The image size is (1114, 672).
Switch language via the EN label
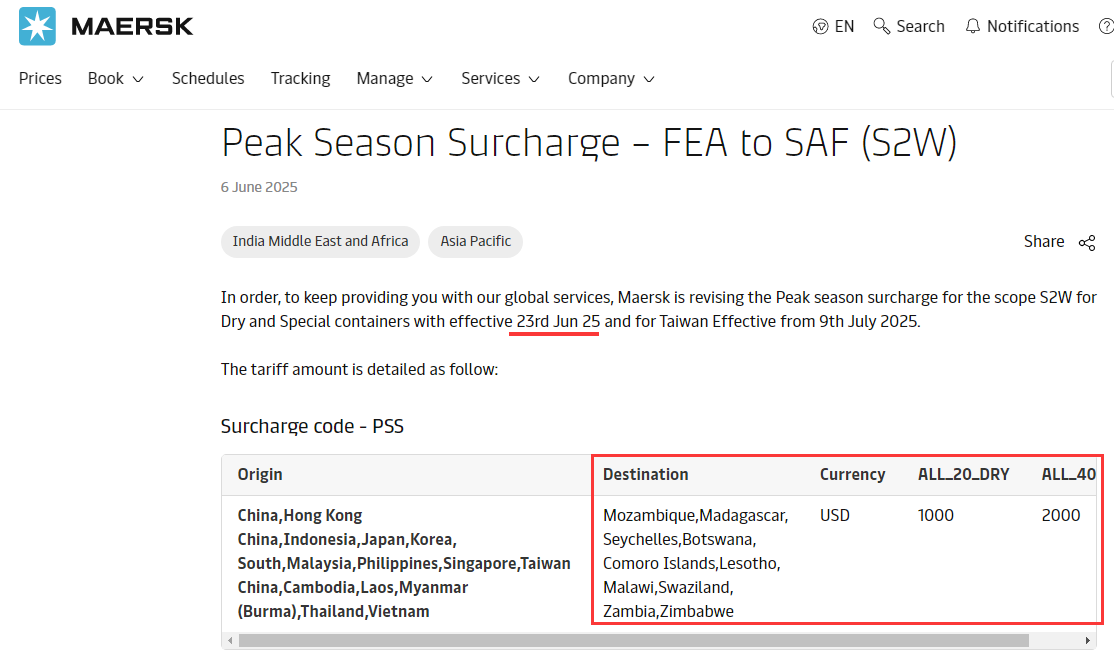click(844, 27)
